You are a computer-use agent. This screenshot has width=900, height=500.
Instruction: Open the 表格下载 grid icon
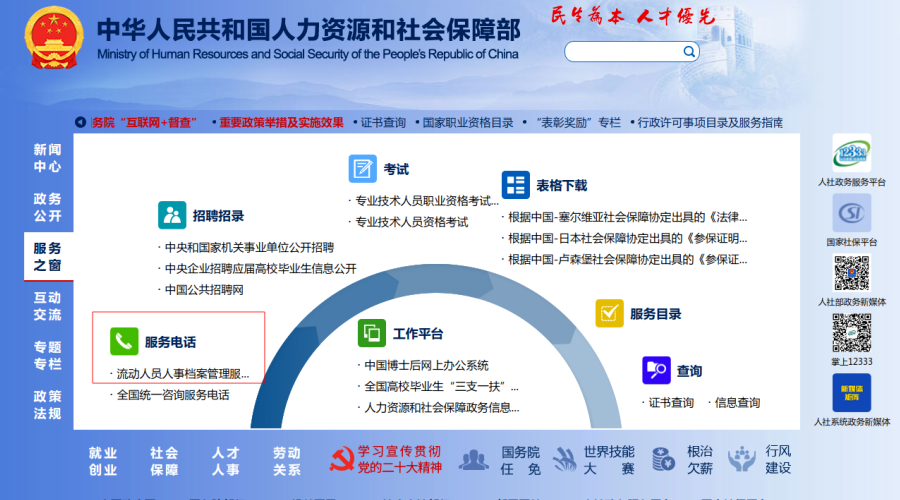click(x=515, y=185)
